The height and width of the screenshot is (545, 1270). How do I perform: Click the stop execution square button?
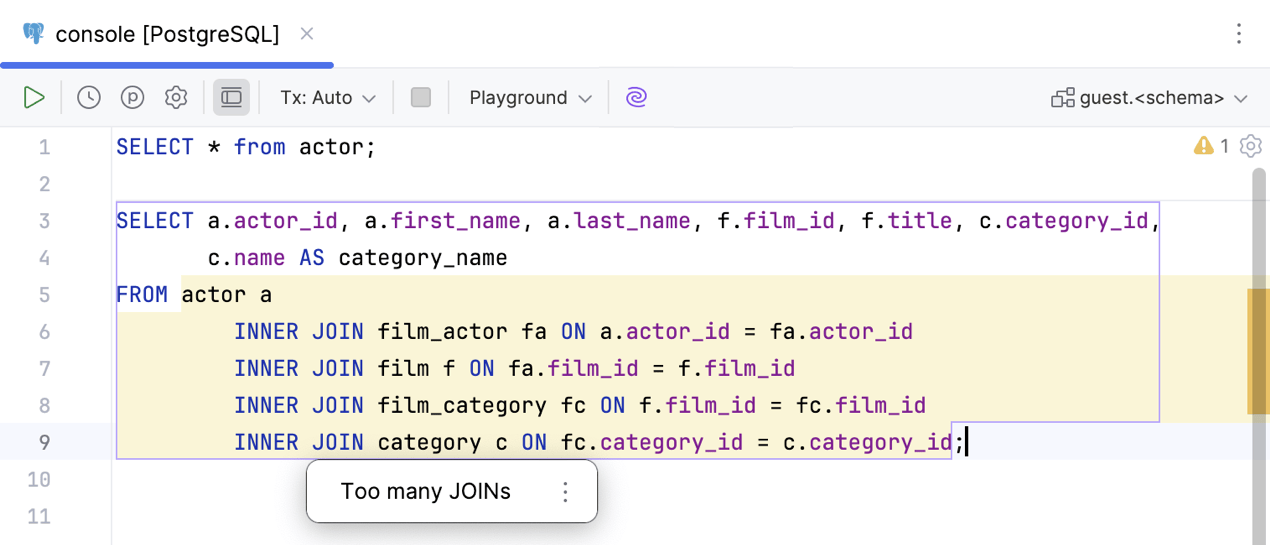point(421,97)
